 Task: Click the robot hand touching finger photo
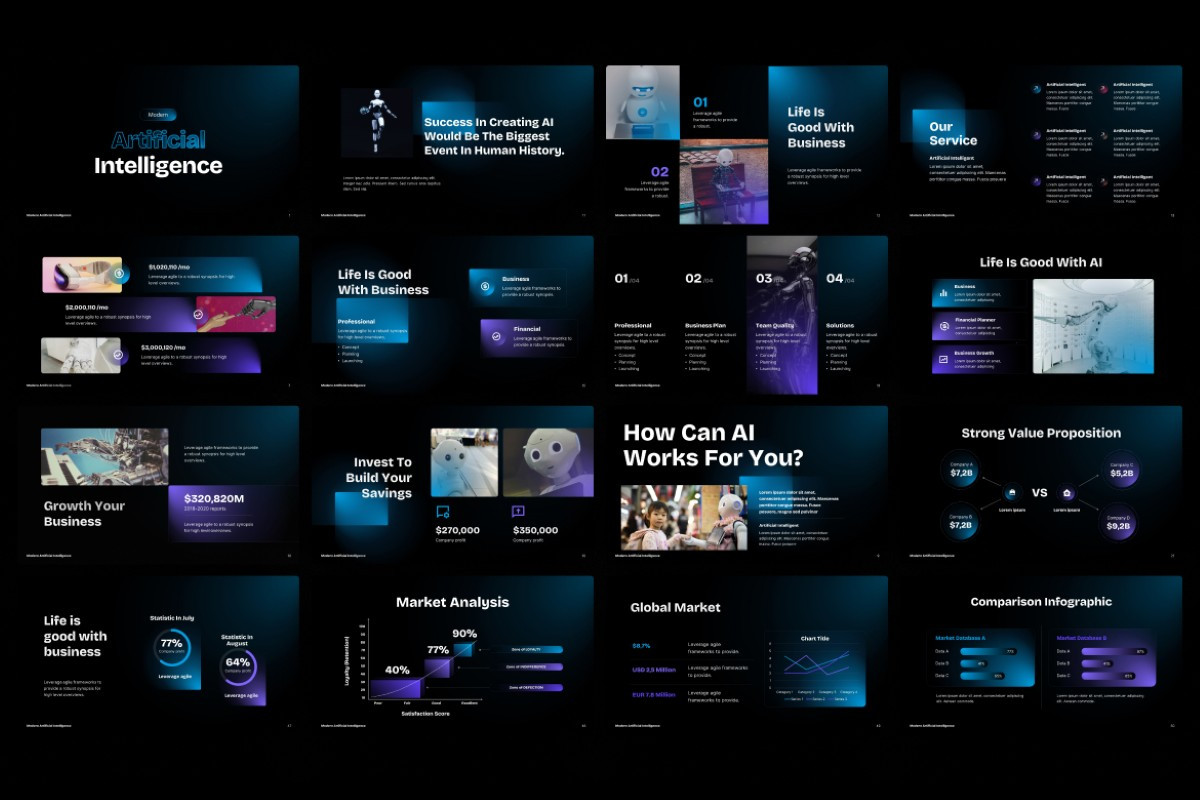click(x=236, y=314)
